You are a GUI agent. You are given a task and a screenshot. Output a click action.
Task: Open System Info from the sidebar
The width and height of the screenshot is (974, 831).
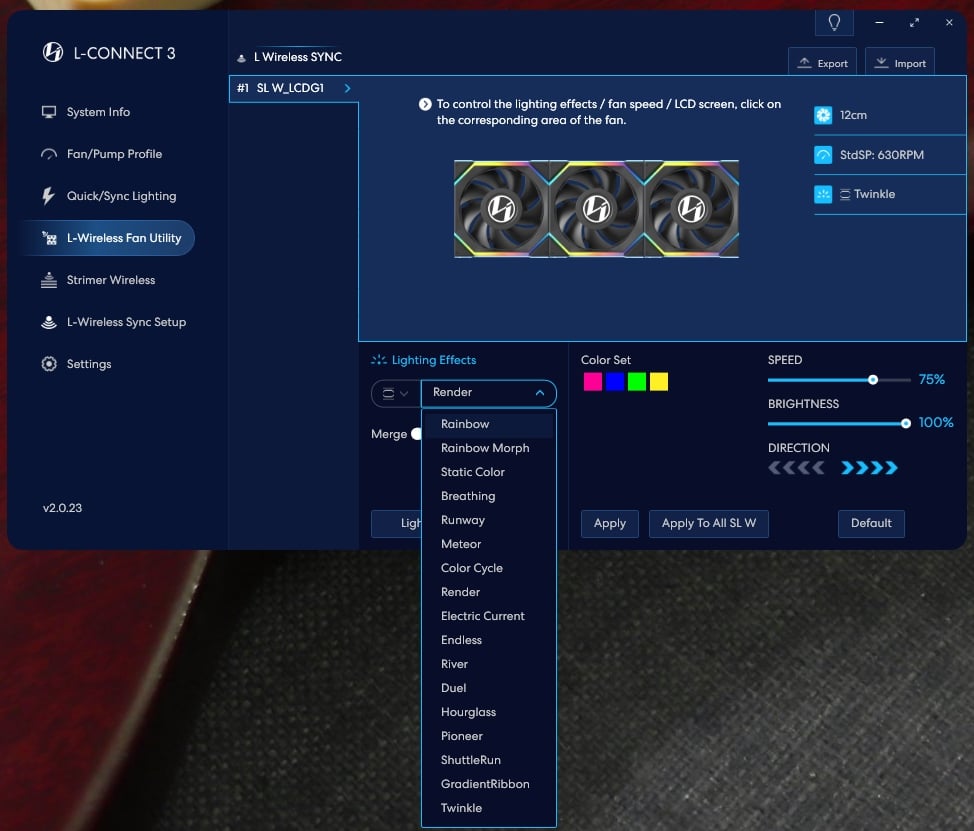coord(98,112)
